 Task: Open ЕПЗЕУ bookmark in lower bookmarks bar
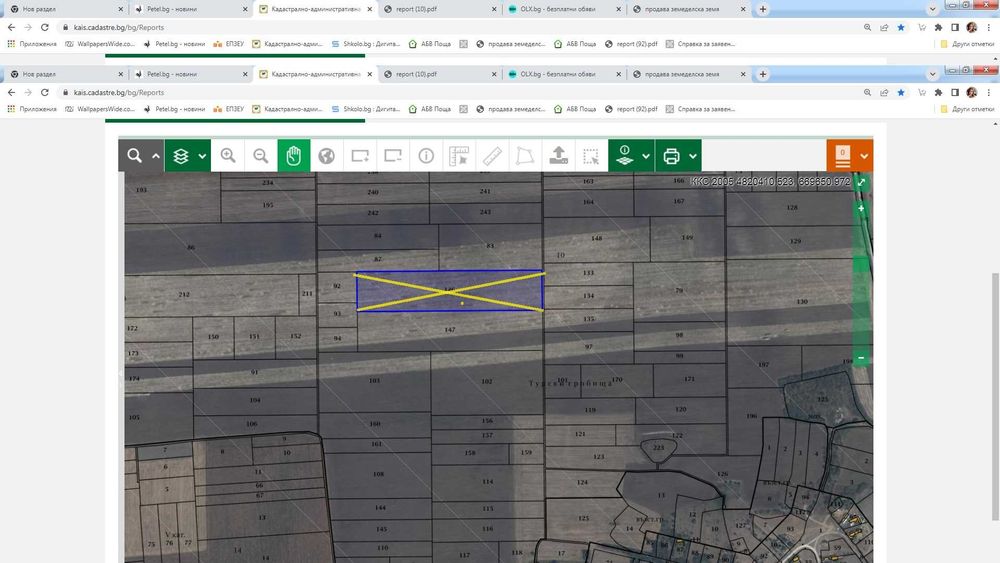click(228, 109)
